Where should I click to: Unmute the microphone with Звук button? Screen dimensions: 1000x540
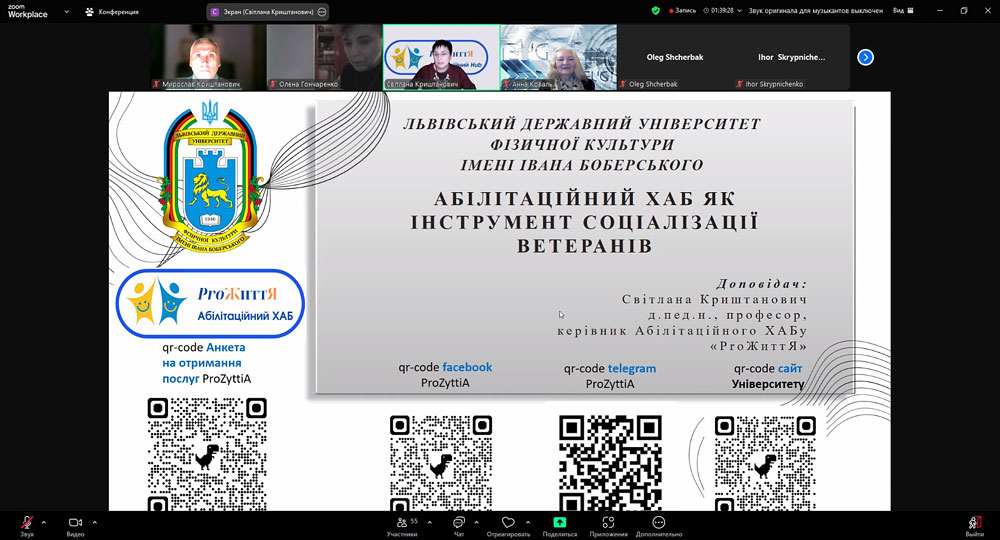pos(27,525)
